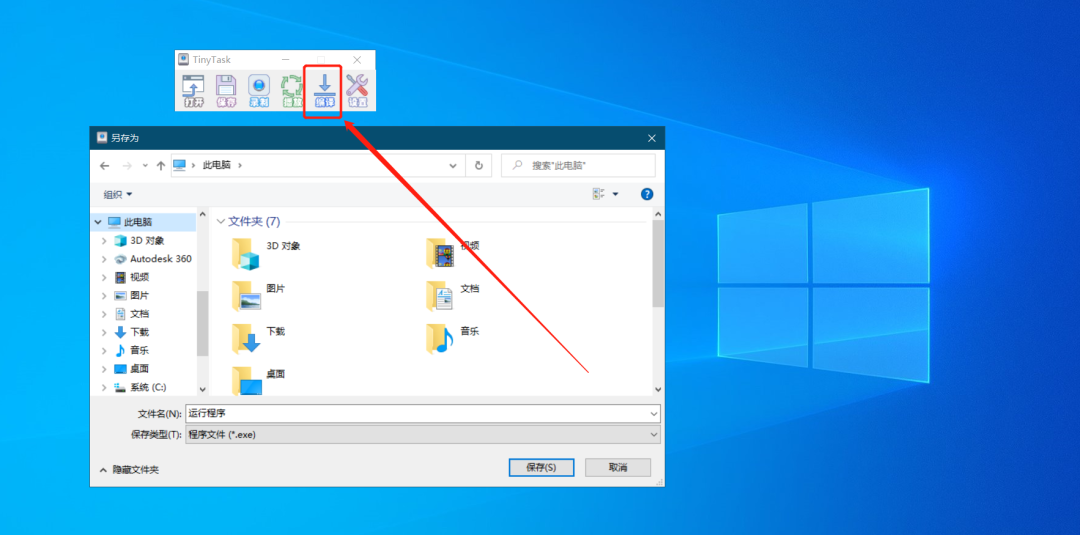This screenshot has width=1080, height=535.
Task: Click 此电脑 in the address bar breadcrumb
Action: [x=217, y=166]
